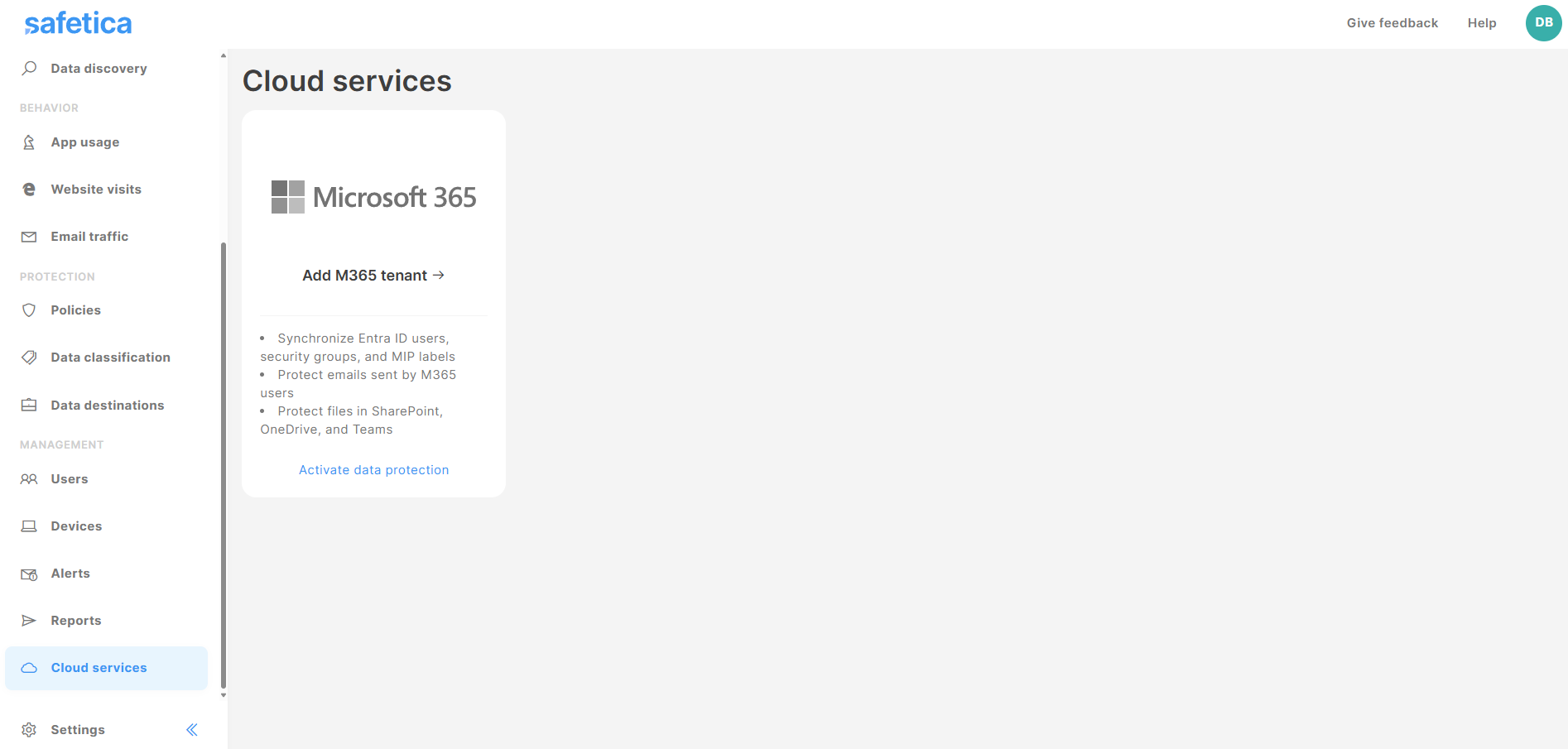Open the Help link
1568x749 pixels.
1481,23
